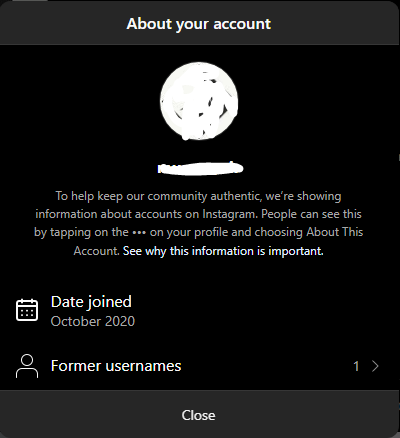The image size is (400, 438).
Task: Click the word "Account." starting the last line
Action: point(97,251)
